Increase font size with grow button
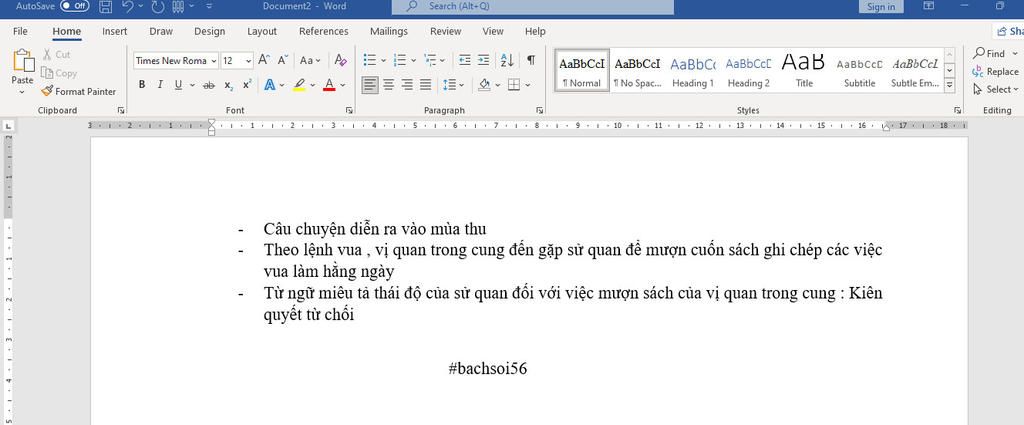1024x425 pixels. tap(263, 60)
